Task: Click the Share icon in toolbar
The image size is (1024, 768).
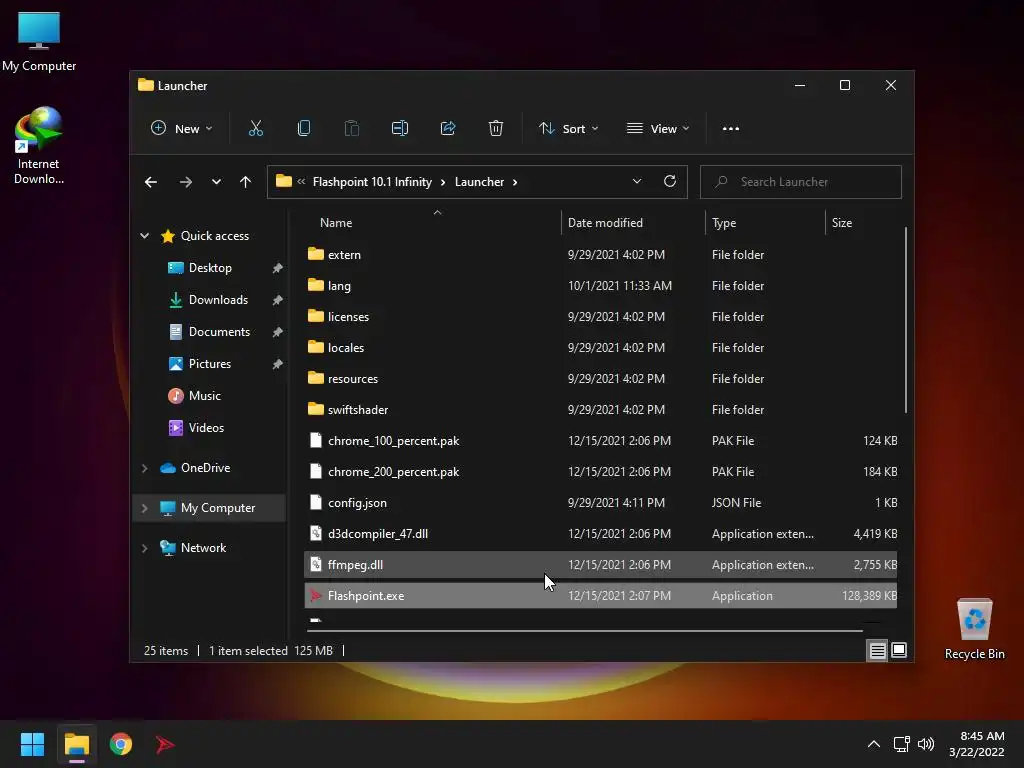Action: (x=448, y=129)
